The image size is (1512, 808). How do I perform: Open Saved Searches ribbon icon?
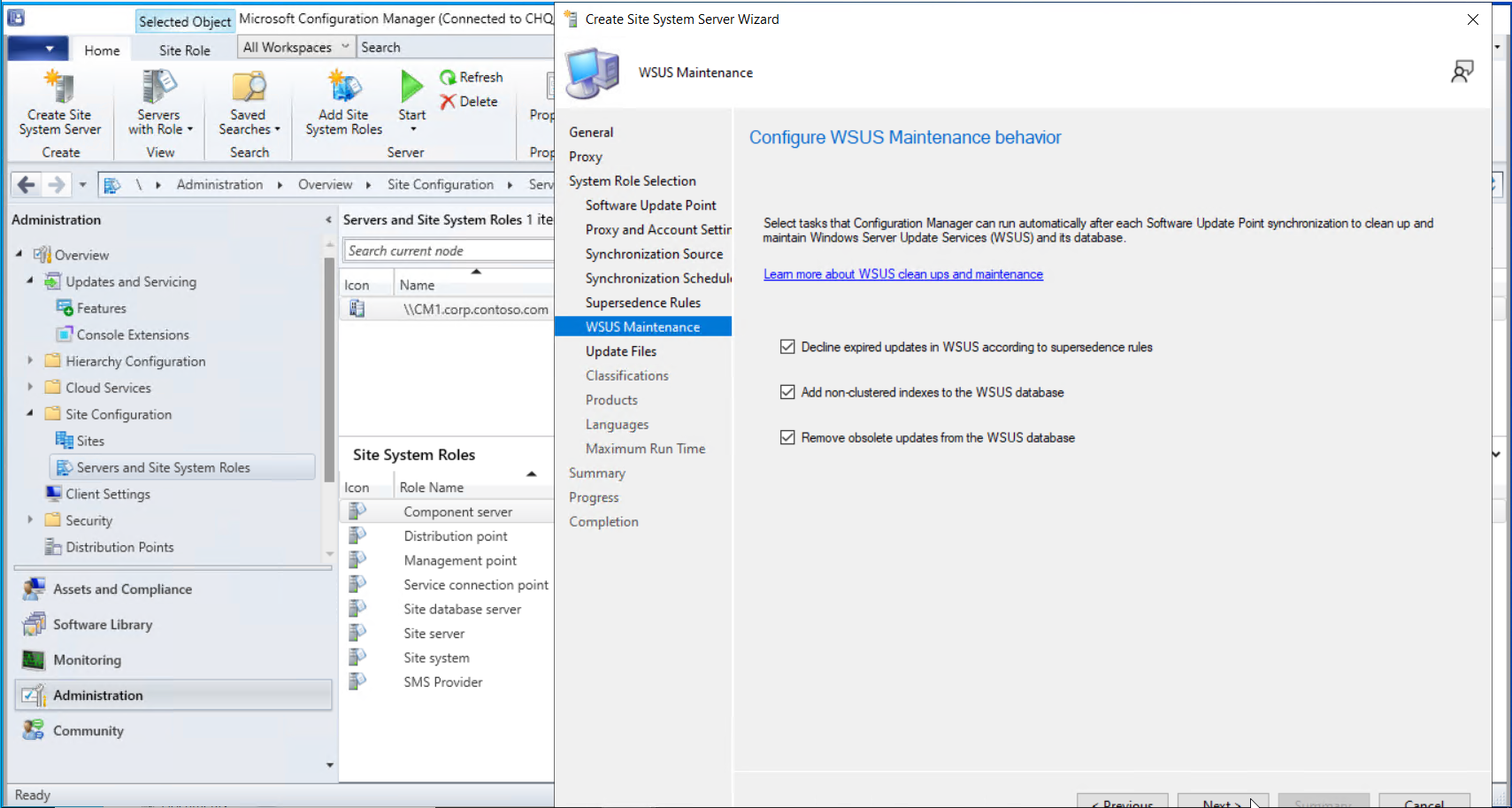(249, 87)
